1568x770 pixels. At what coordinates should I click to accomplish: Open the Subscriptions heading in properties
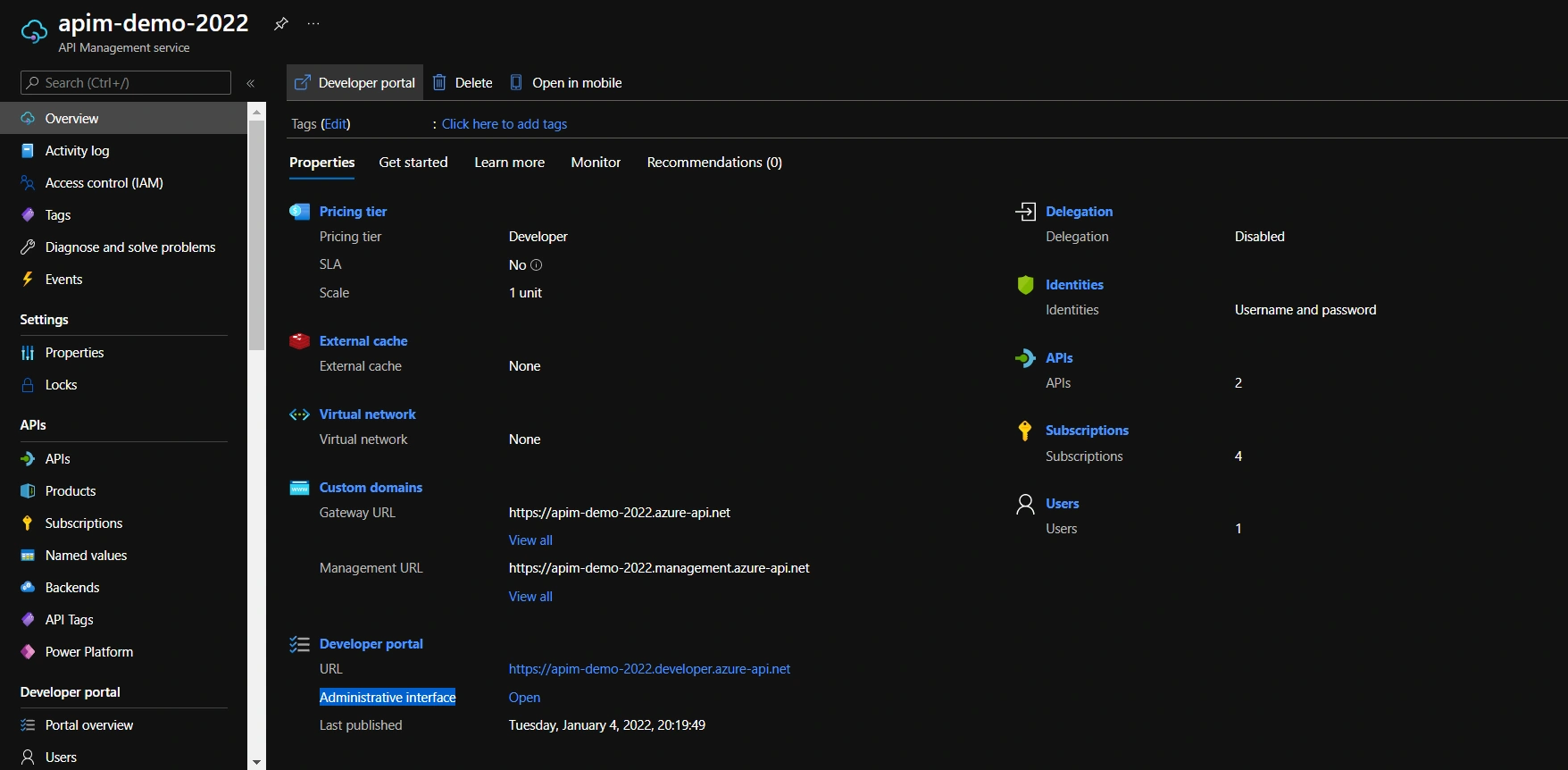1087,431
